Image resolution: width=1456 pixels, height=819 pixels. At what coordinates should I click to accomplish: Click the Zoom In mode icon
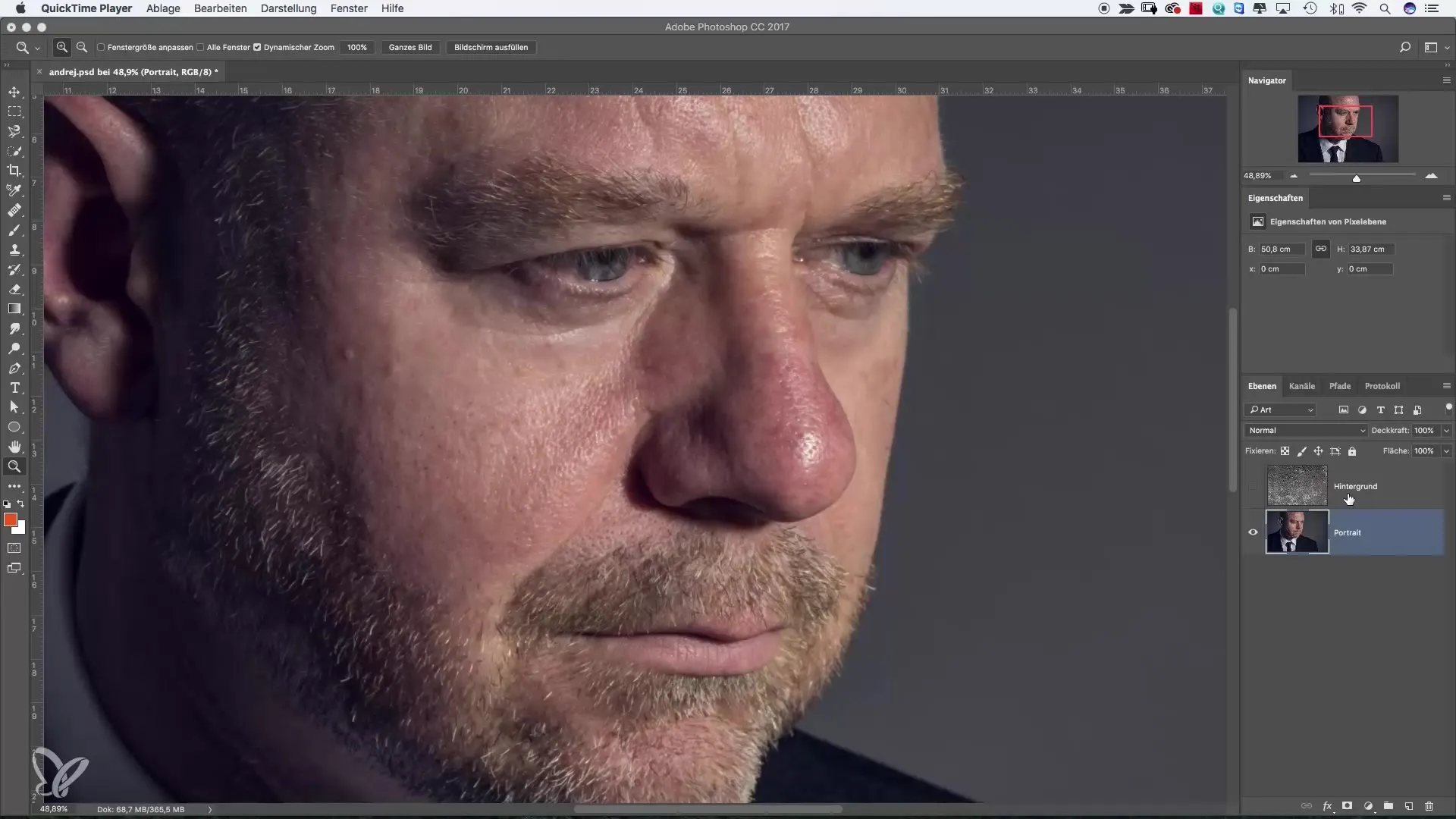(62, 47)
